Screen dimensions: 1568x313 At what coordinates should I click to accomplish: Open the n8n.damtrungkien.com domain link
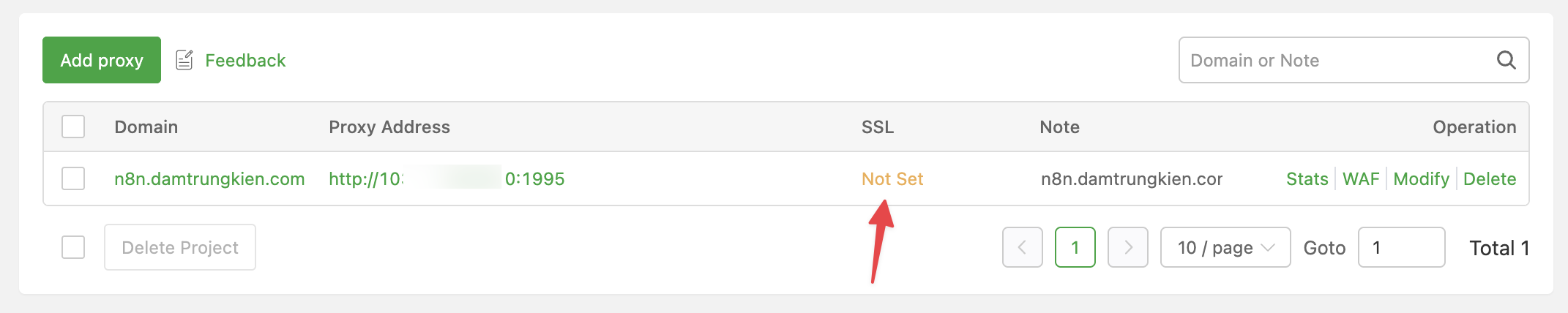coord(209,178)
